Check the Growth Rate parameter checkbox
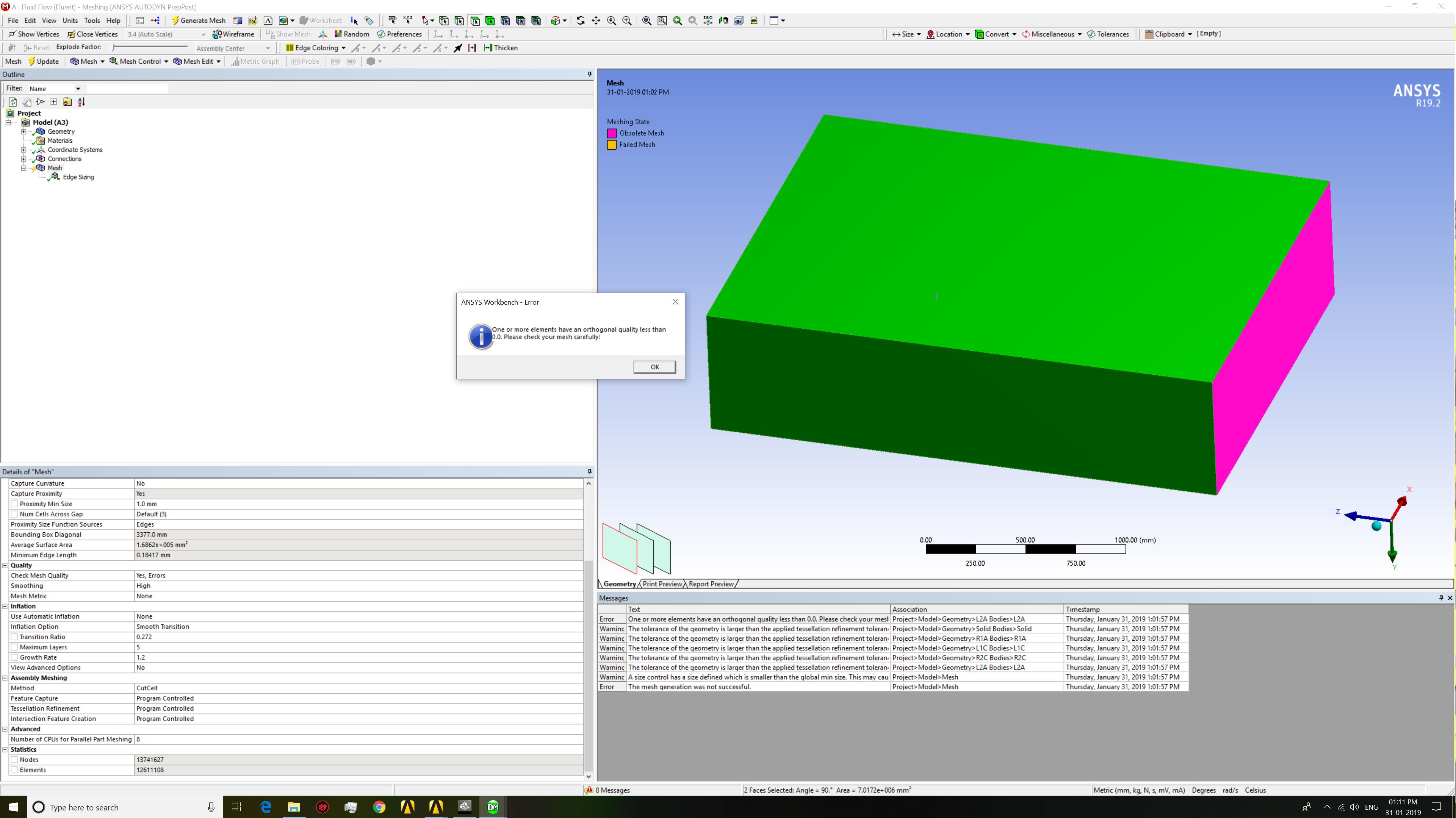Screen dimensions: 1456x818 [x=15, y=658]
